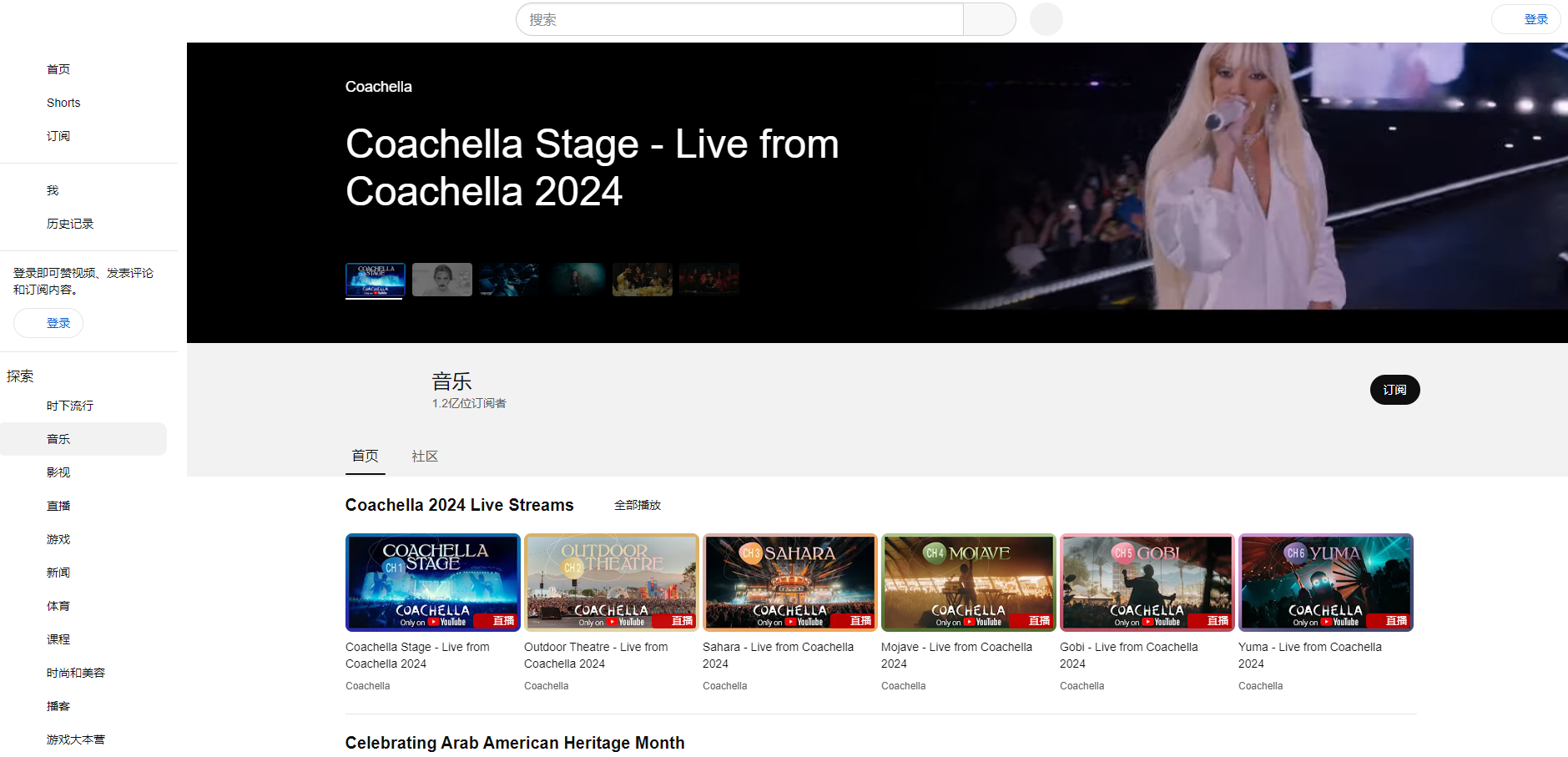The image size is (1568, 757).
Task: Click the title Sahara - Live from Coachella 2024
Action: (779, 655)
